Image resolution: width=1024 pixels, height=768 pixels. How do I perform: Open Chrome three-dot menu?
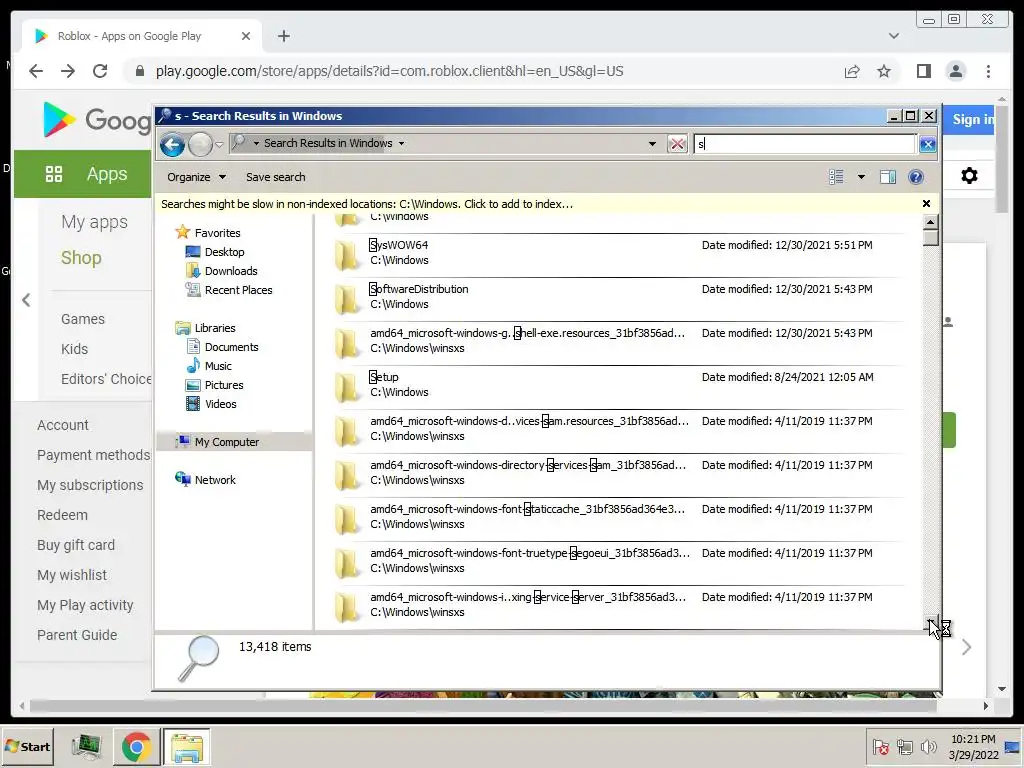click(x=988, y=71)
